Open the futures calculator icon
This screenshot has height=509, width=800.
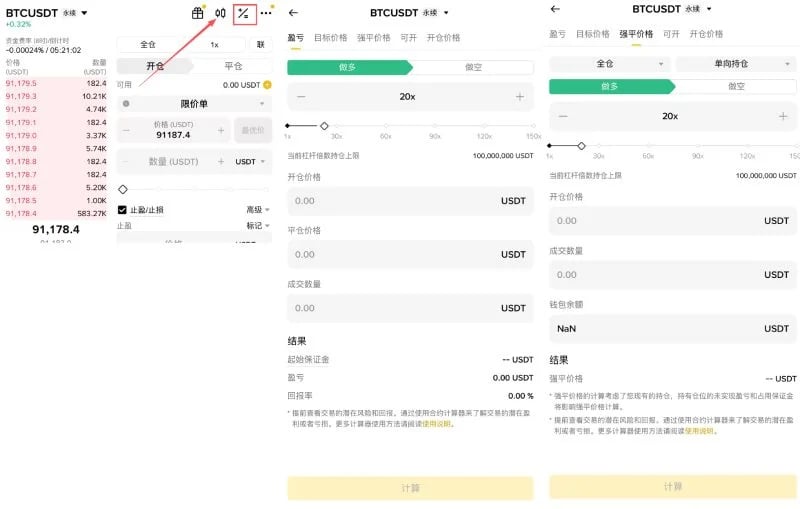[244, 14]
